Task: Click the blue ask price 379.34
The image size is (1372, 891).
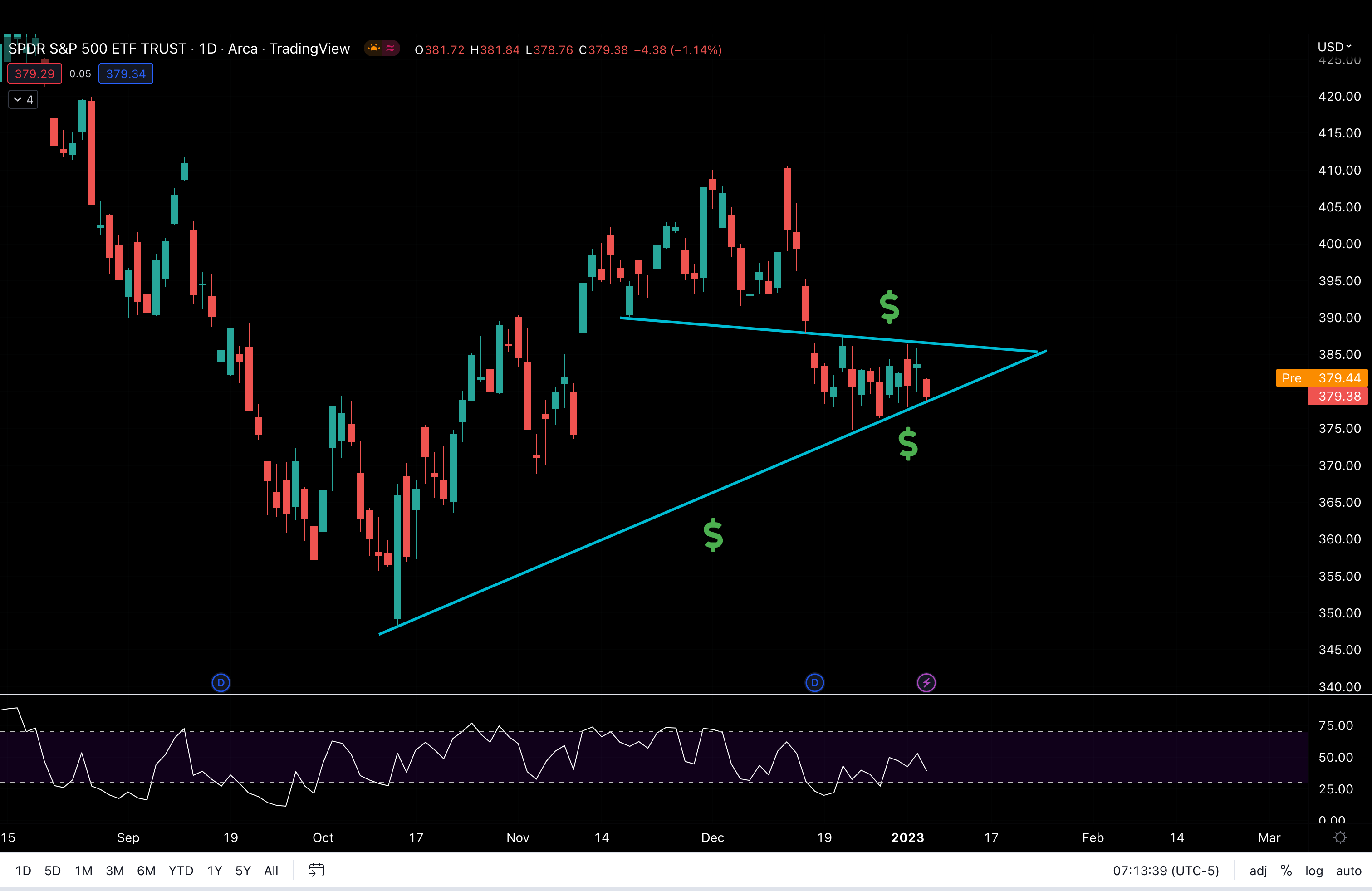Action: (x=125, y=73)
